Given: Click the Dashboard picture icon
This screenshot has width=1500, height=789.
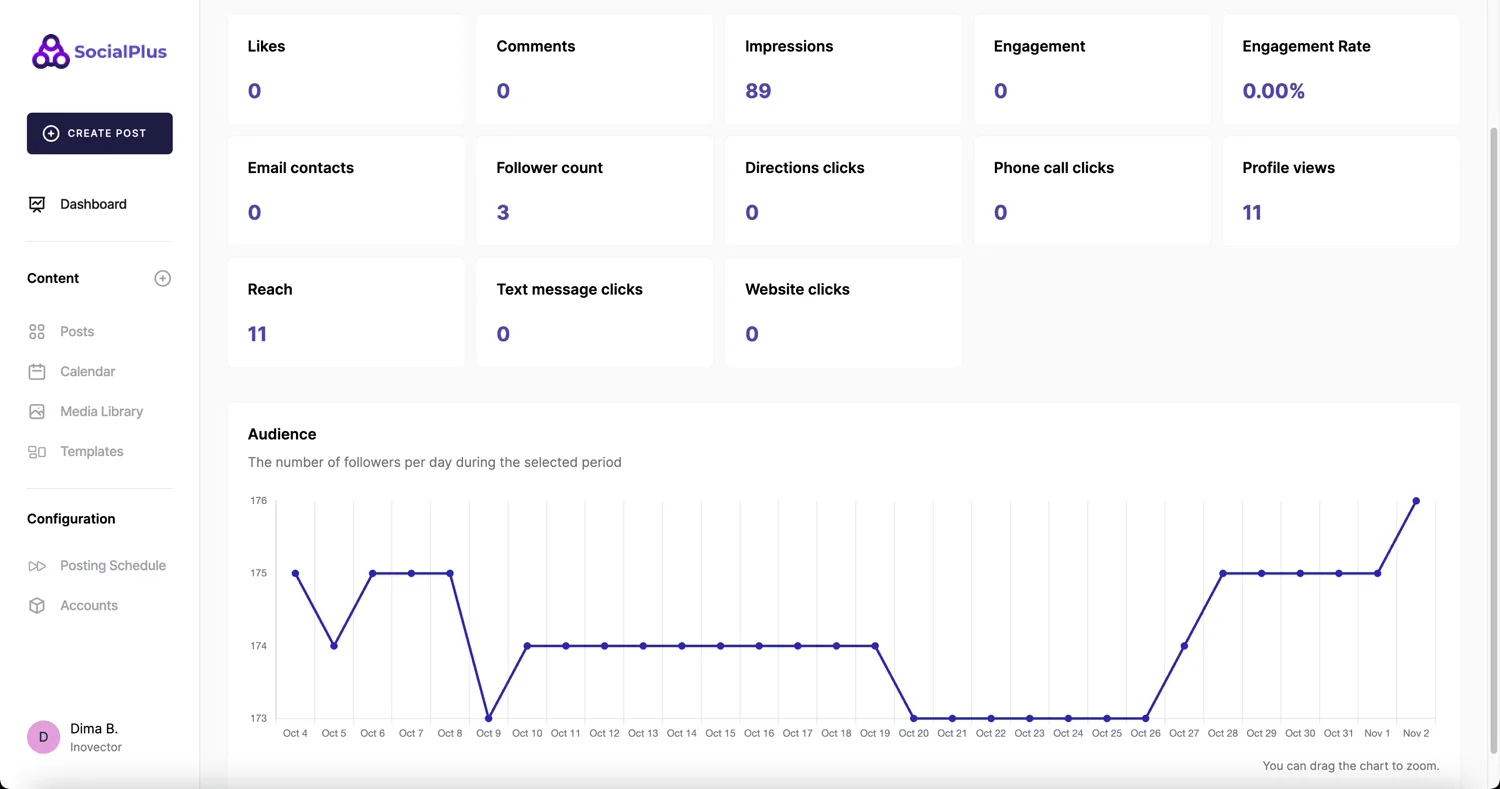Looking at the screenshot, I should click(36, 204).
